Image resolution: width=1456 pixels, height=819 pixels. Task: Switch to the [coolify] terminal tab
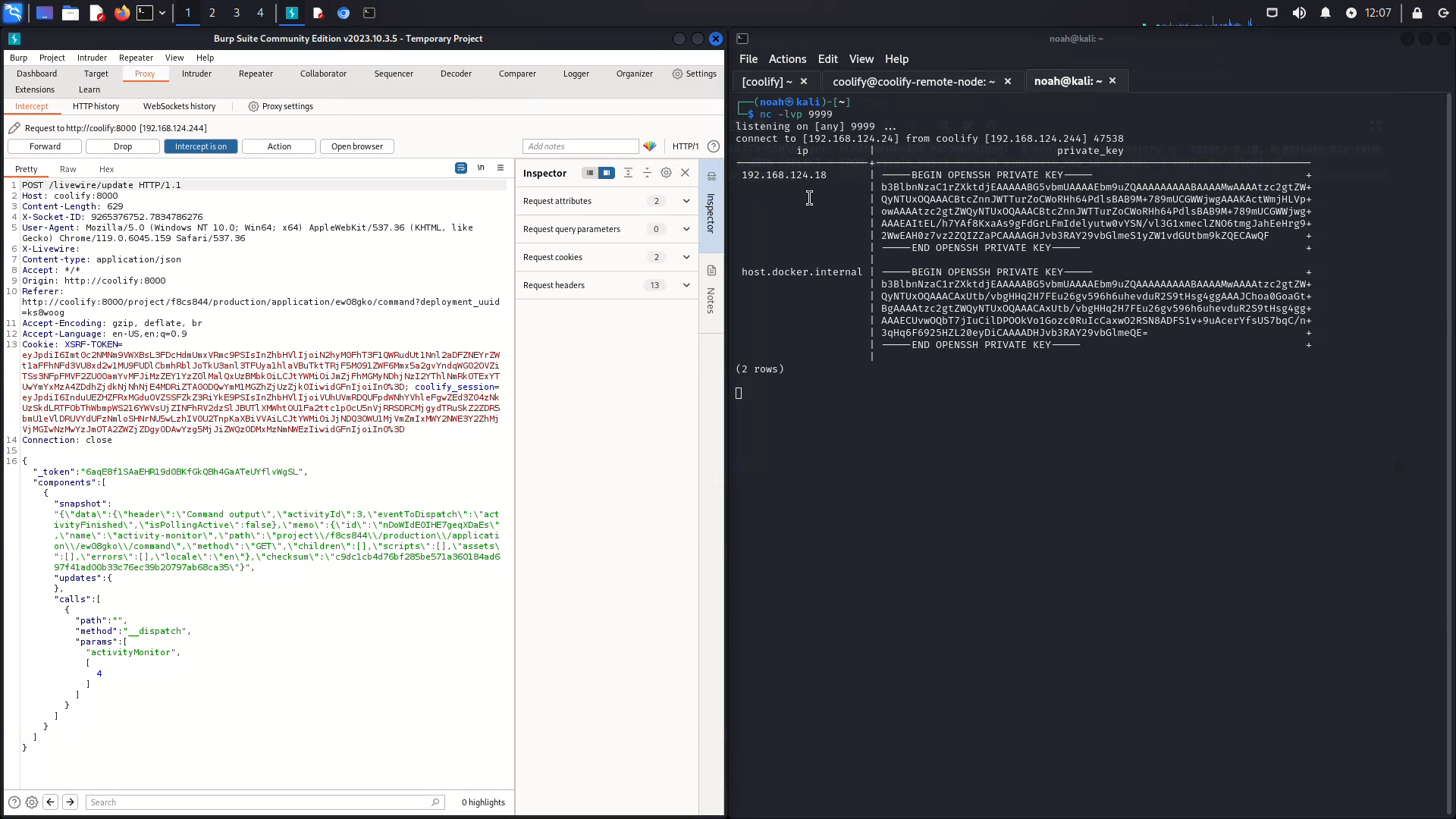[x=767, y=81]
